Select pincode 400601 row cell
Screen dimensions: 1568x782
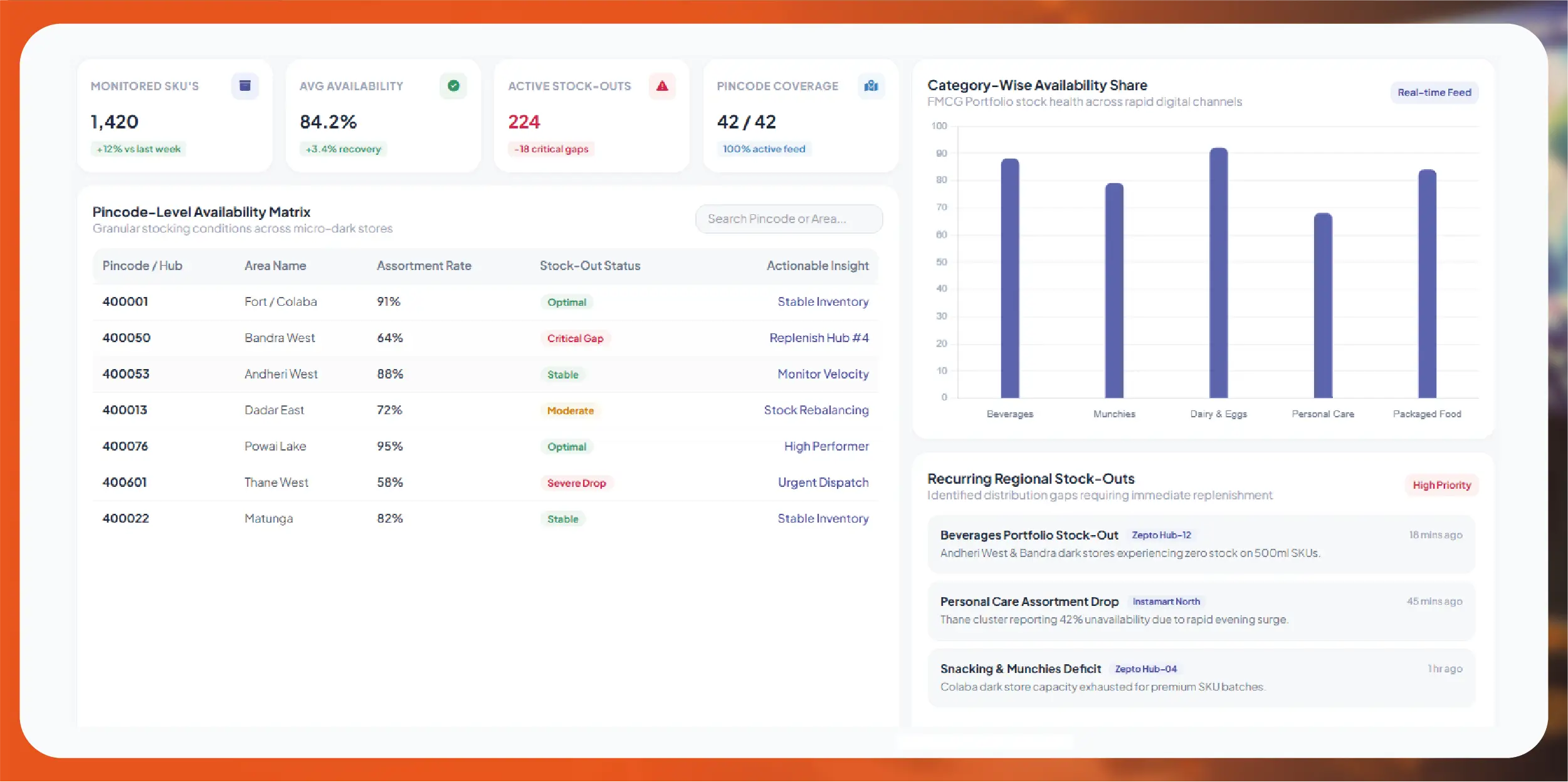124,482
